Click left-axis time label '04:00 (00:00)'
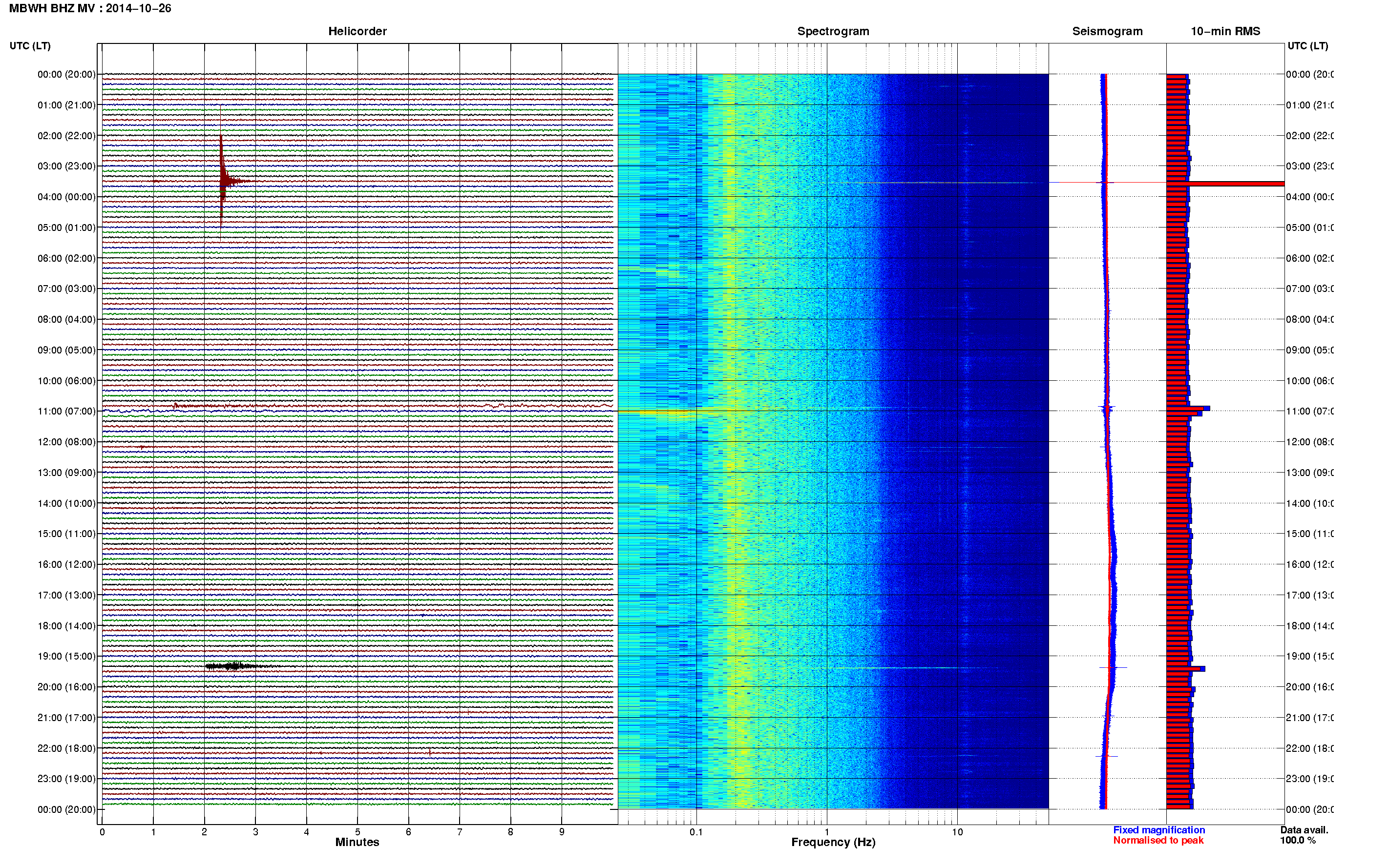1389x868 pixels. point(66,197)
